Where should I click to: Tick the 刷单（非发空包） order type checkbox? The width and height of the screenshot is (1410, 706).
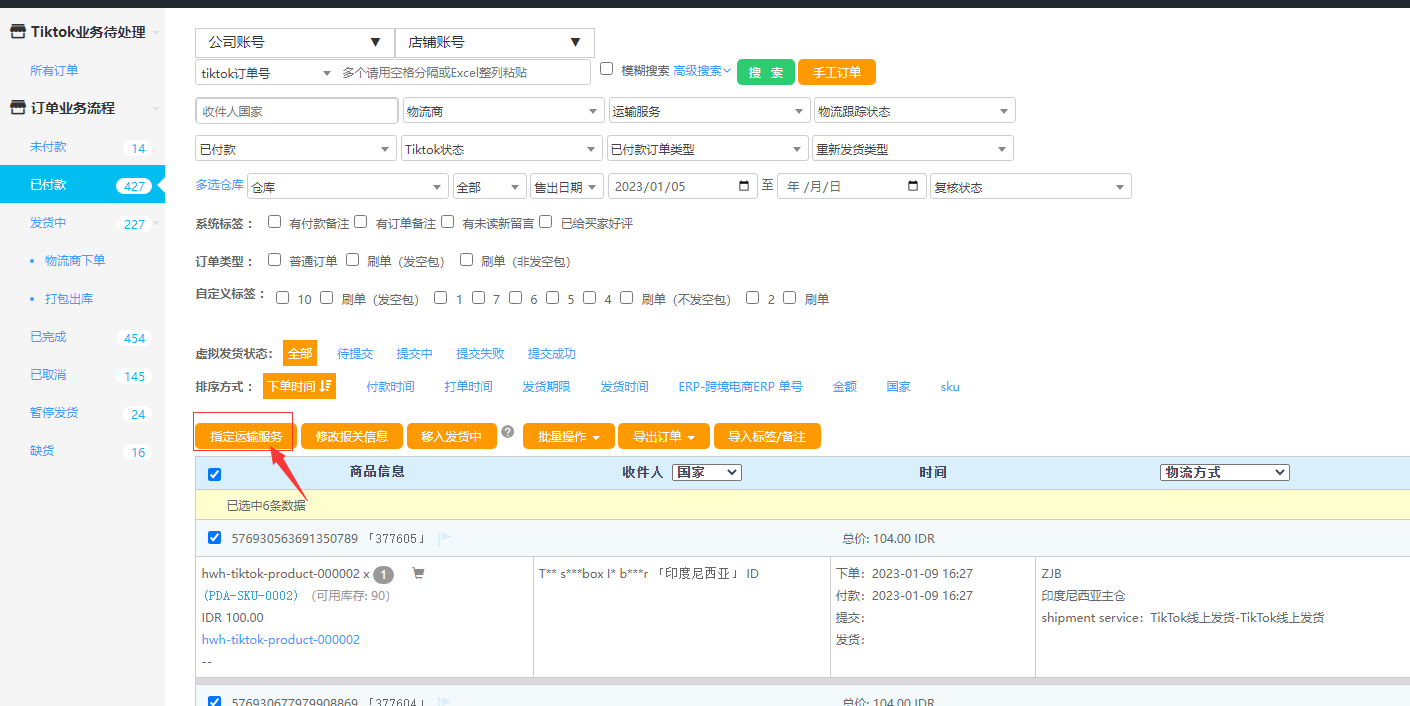[x=466, y=260]
